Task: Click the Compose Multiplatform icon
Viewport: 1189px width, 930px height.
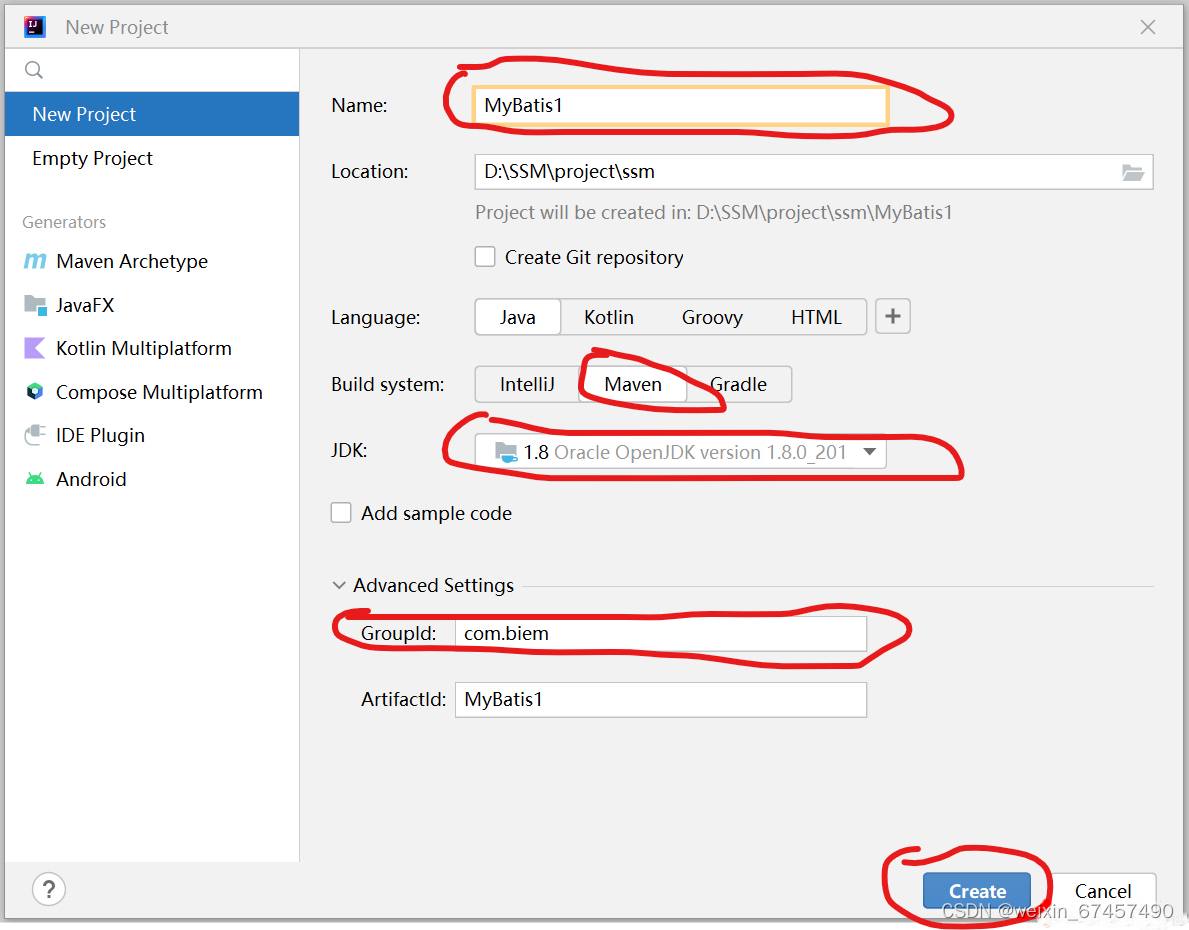Action: pos(35,391)
